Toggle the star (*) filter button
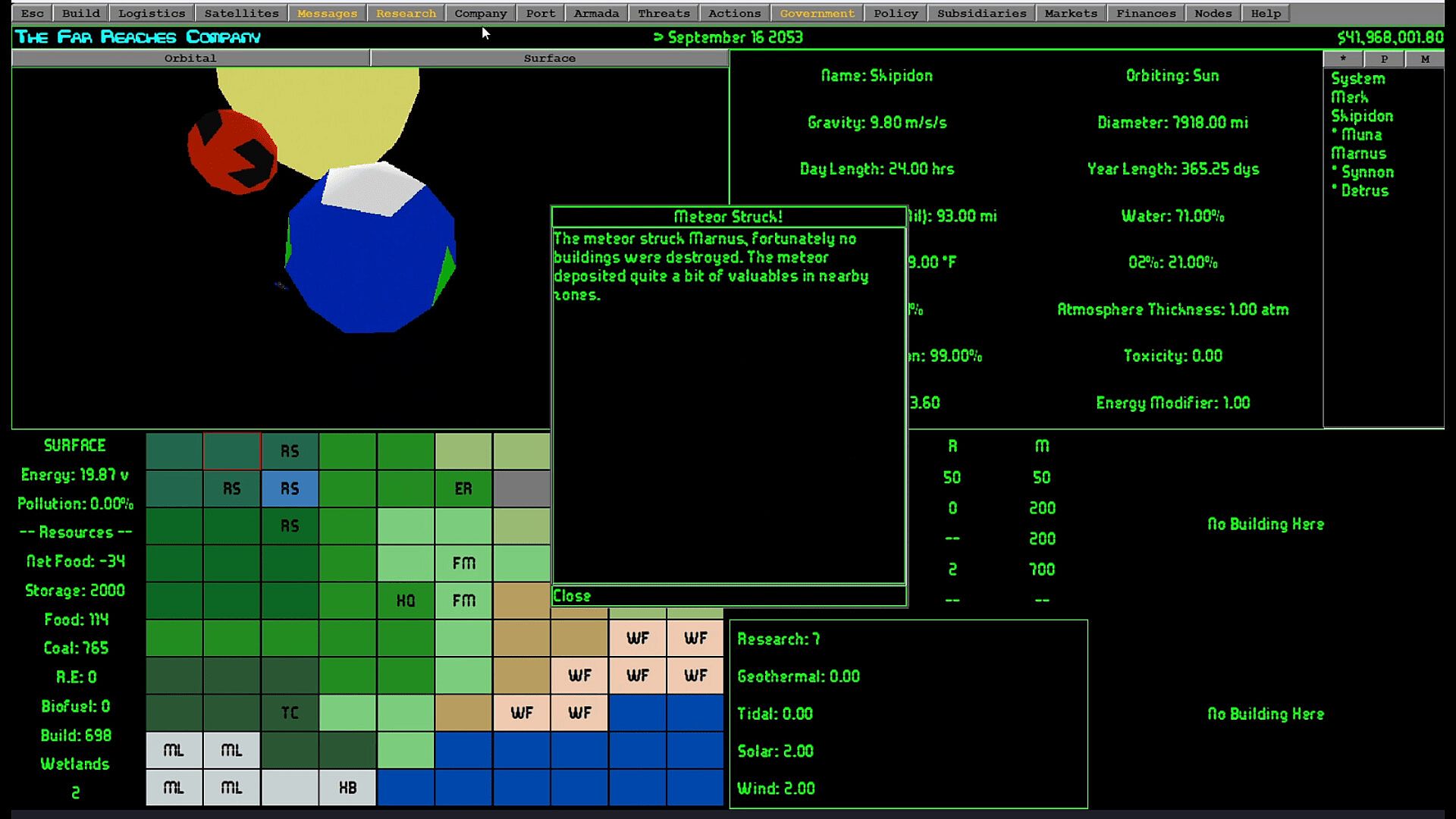1456x819 pixels. click(x=1343, y=58)
